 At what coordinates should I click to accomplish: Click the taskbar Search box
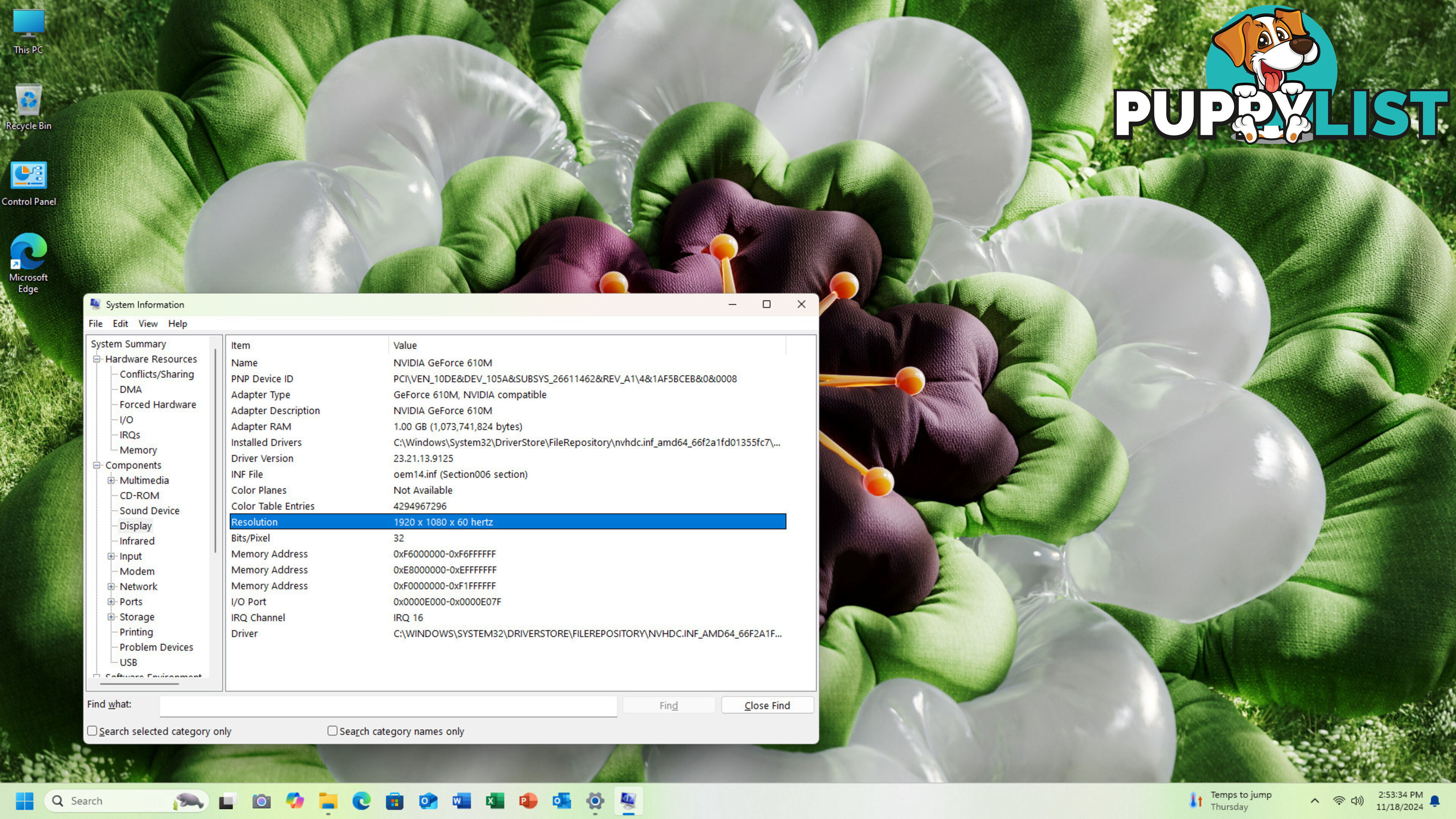126,800
